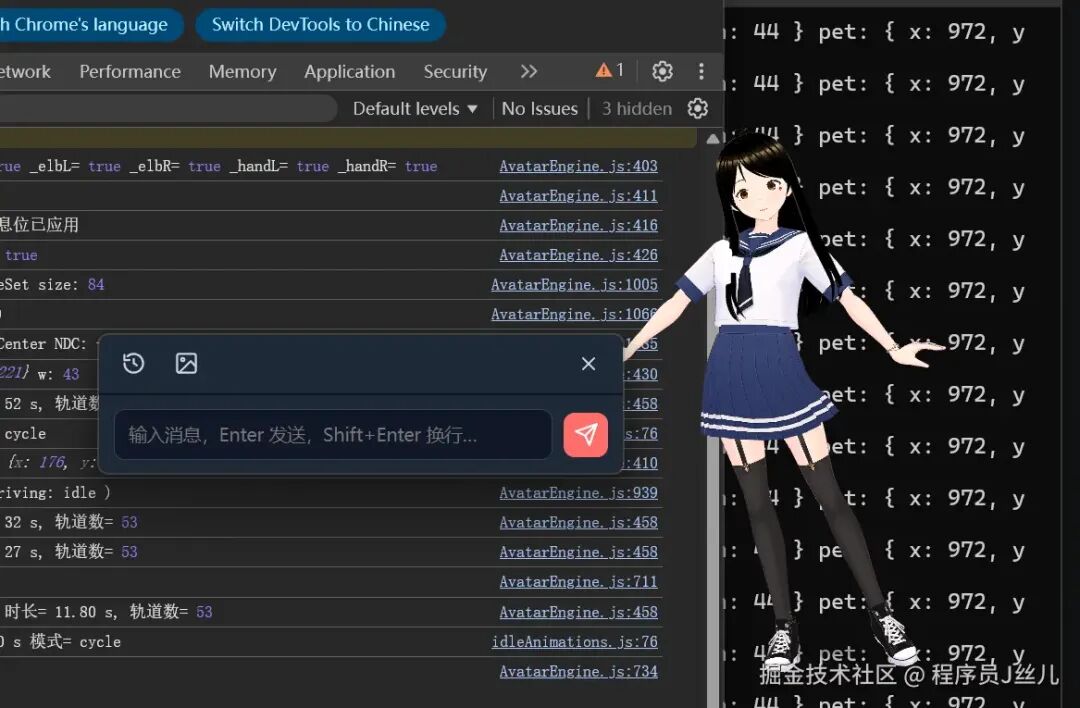1080x708 pixels.
Task: Open the Default levels dropdown
Action: 415,109
